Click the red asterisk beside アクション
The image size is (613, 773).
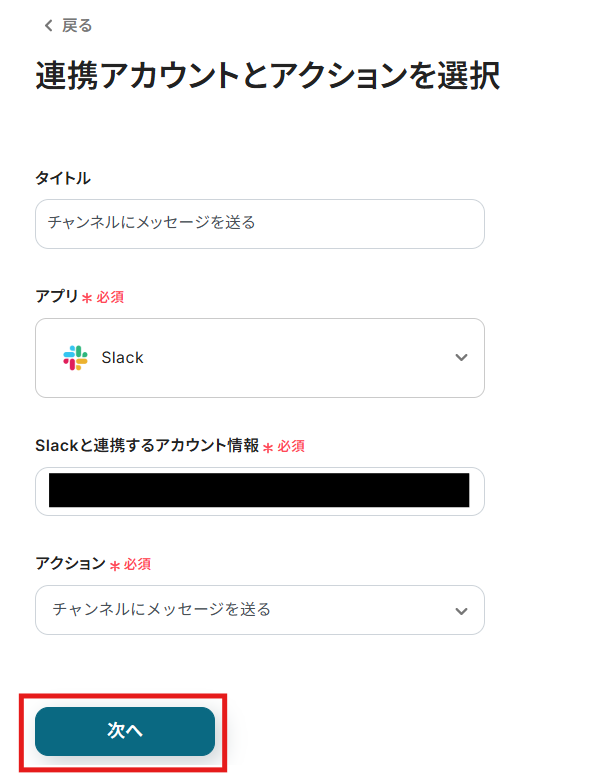click(x=115, y=565)
